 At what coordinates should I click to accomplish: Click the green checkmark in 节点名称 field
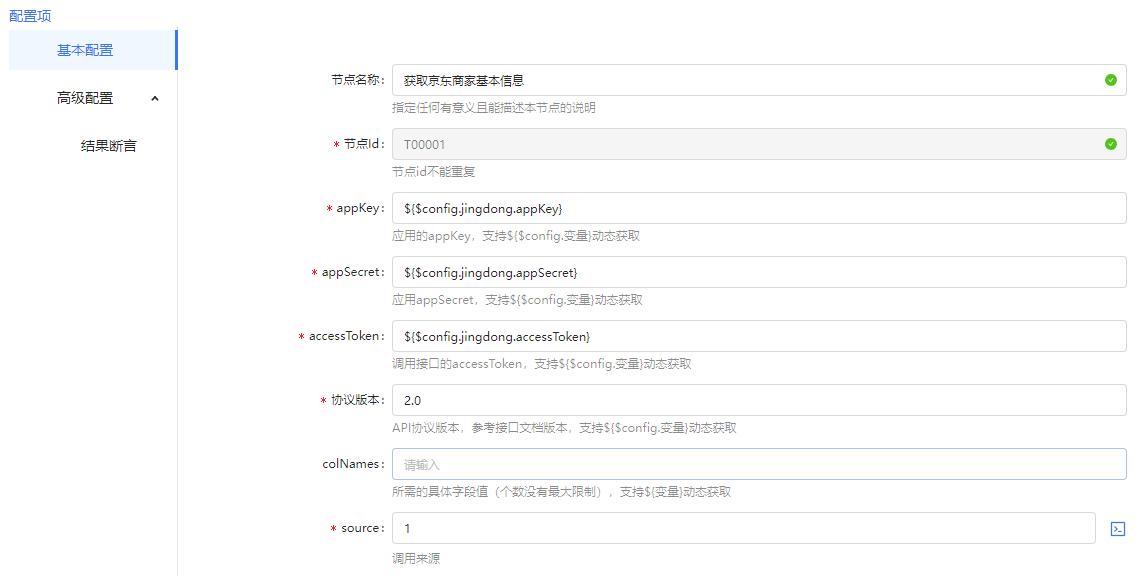1110,80
